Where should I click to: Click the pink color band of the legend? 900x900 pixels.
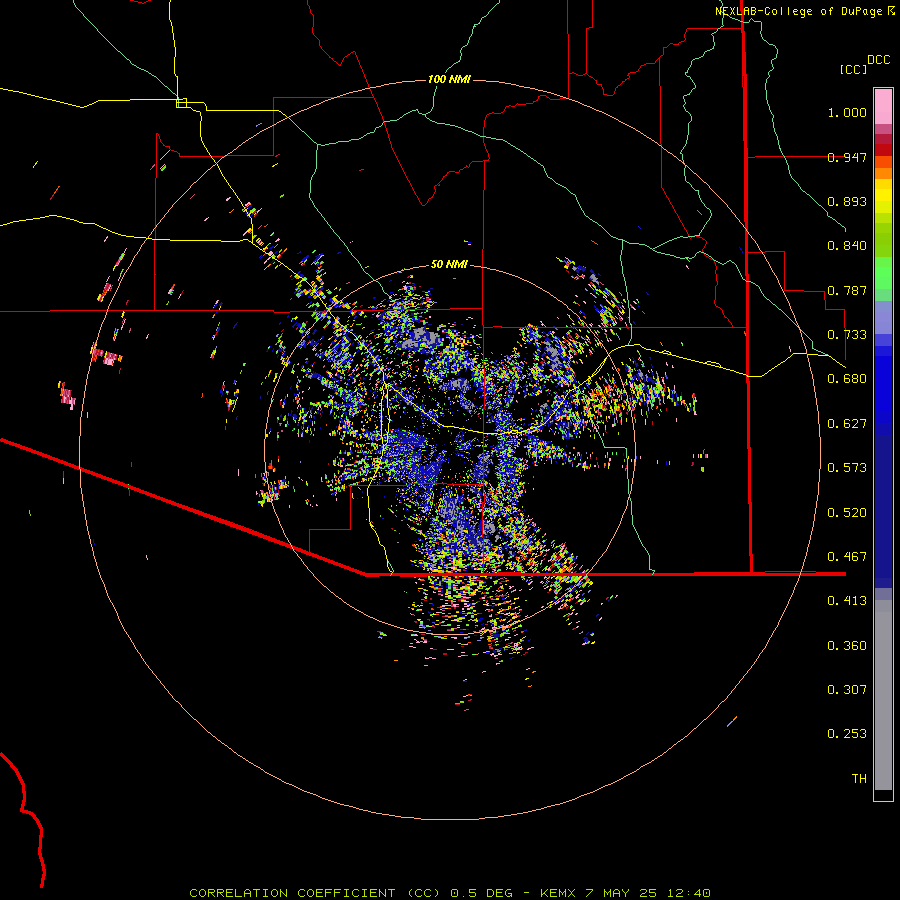click(x=883, y=106)
